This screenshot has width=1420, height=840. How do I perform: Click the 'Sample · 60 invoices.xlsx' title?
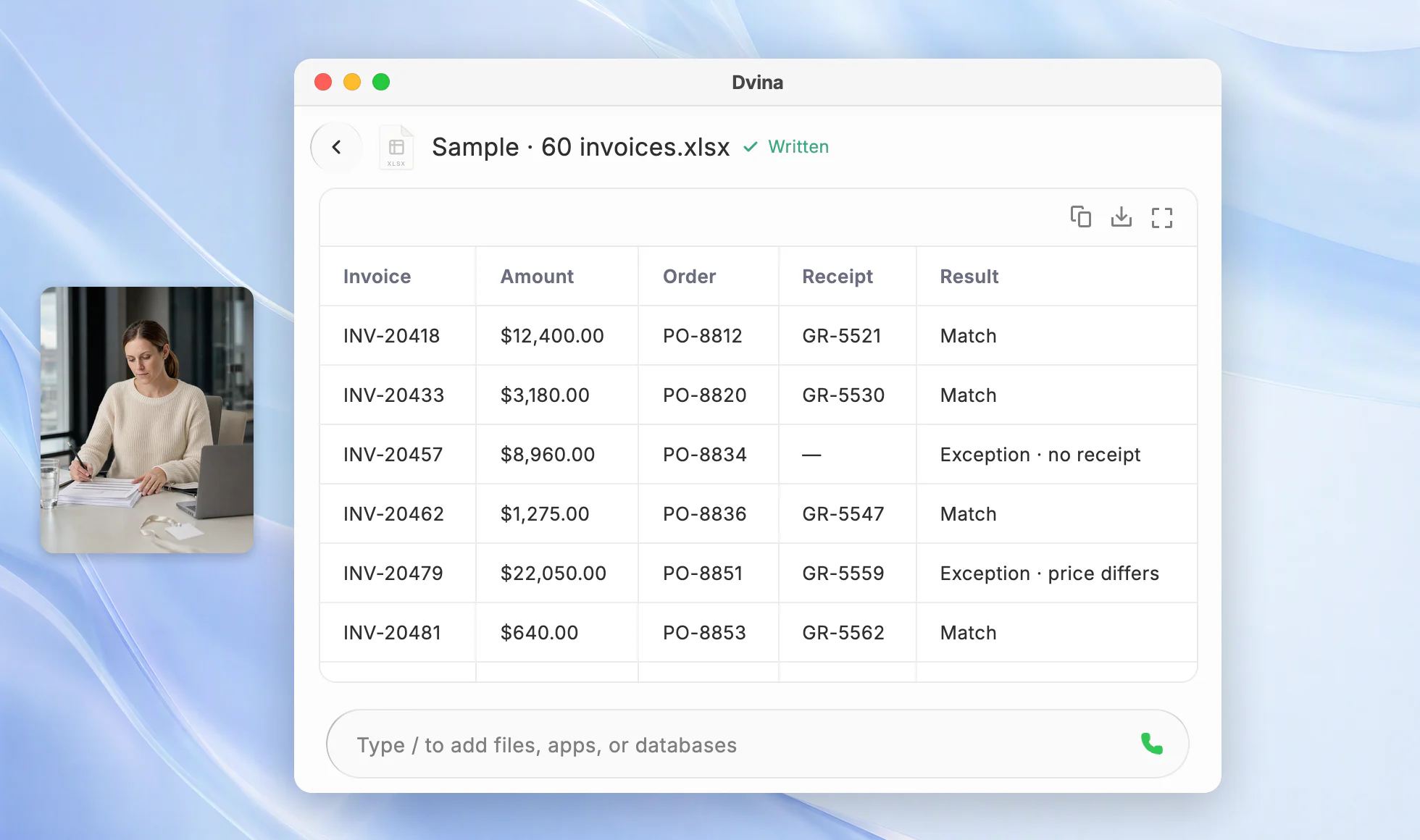(581, 147)
